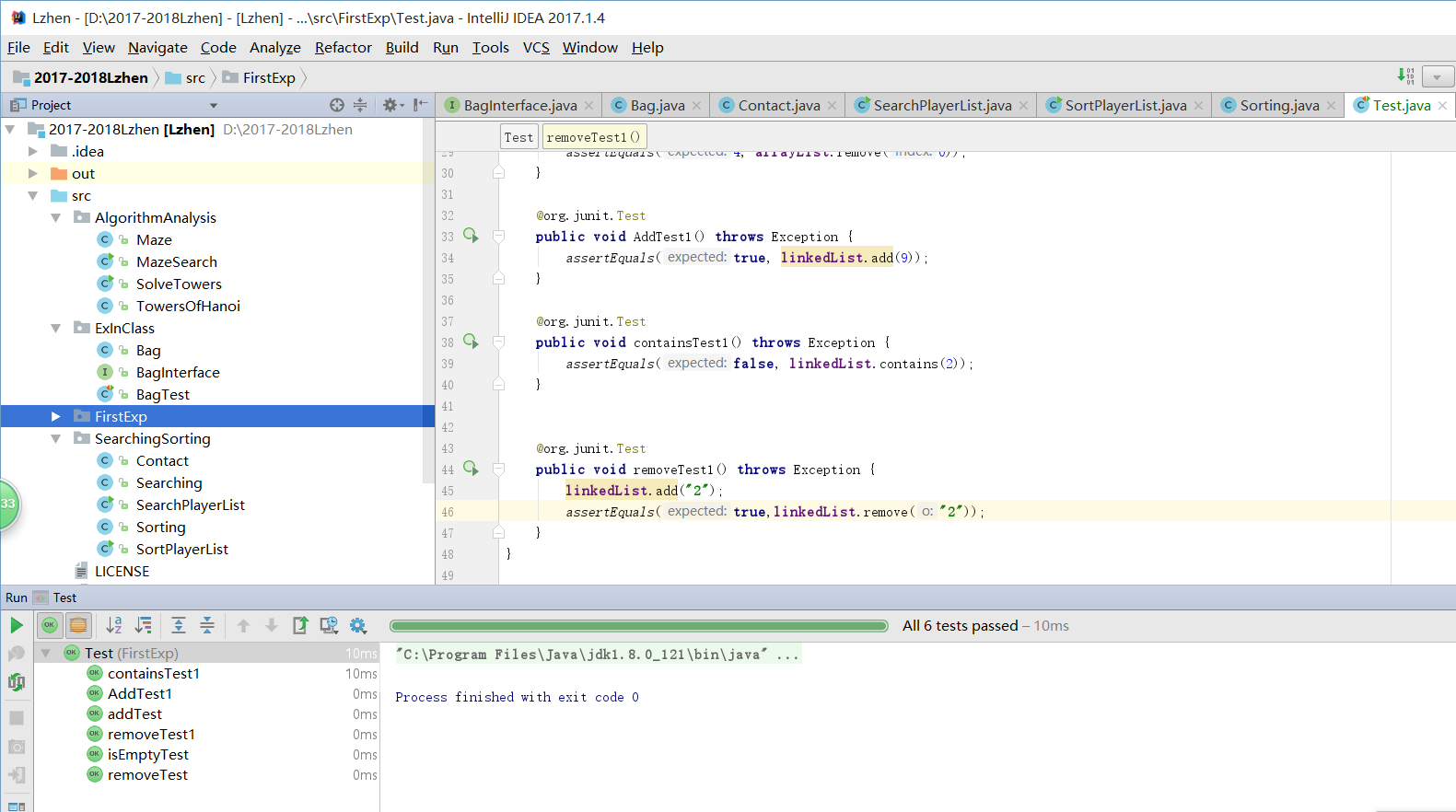Open the Refactor menu
1456x812 pixels.
click(x=344, y=48)
